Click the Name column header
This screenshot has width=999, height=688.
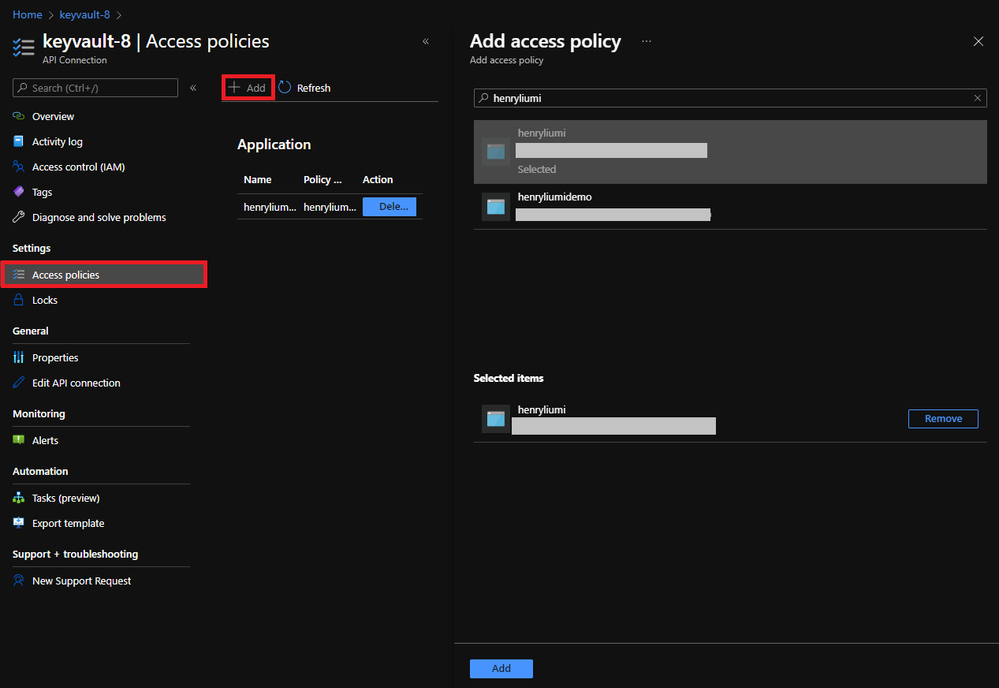(x=257, y=180)
